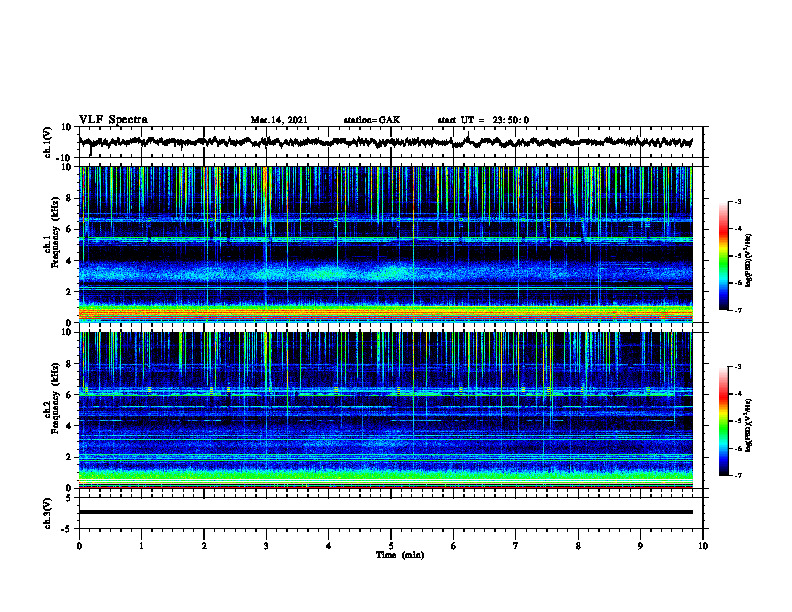The image size is (792, 612).
Task: Click the '-3' label on ch.1 colorbar
Action: [x=737, y=201]
